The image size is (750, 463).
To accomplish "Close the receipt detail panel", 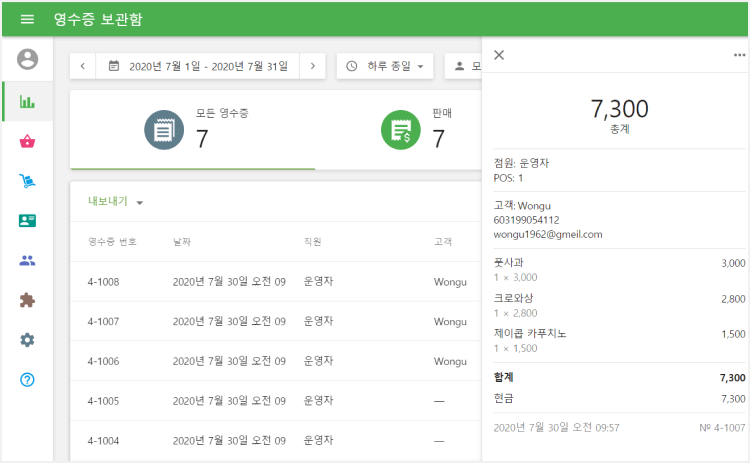I will (x=499, y=55).
